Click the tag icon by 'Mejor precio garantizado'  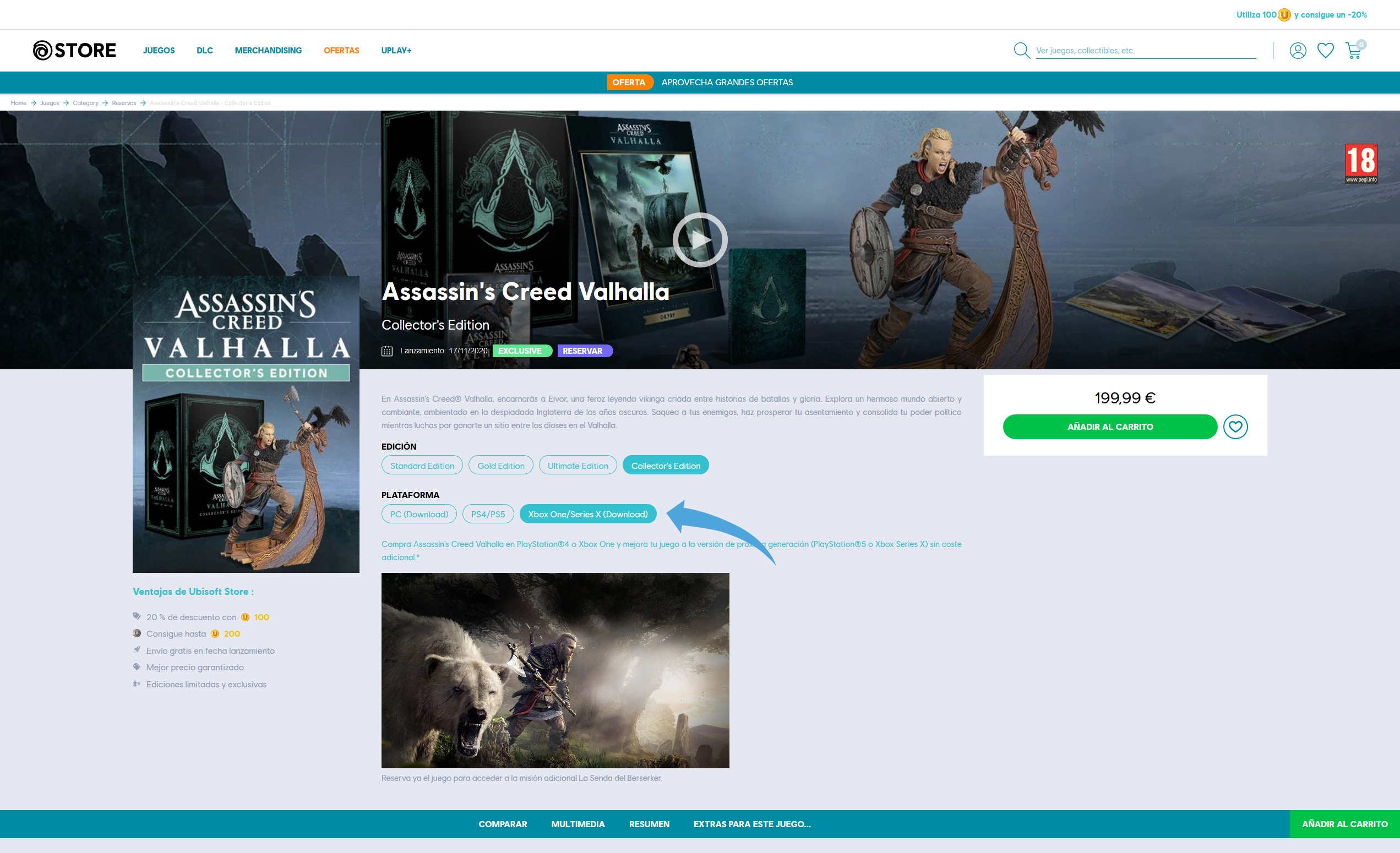[137, 667]
